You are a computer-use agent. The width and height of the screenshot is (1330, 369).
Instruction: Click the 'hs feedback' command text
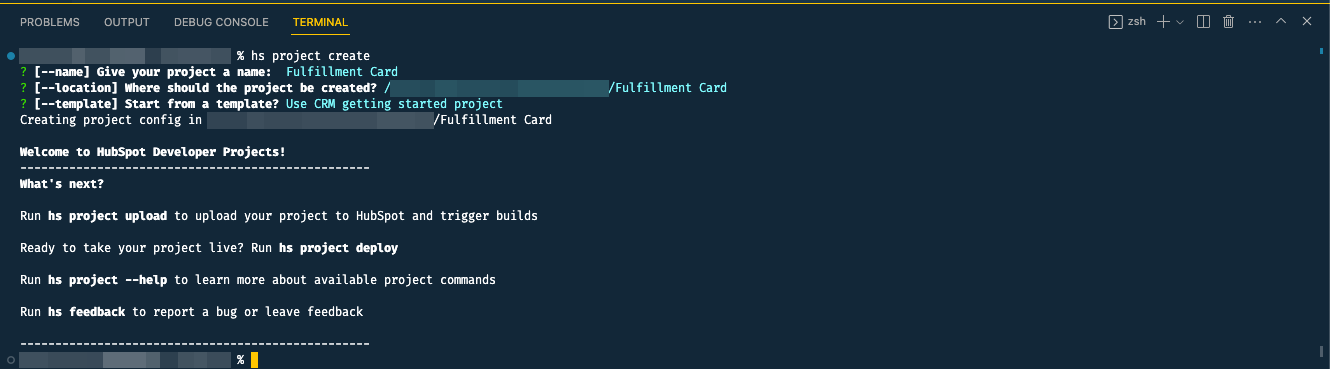[x=86, y=312]
